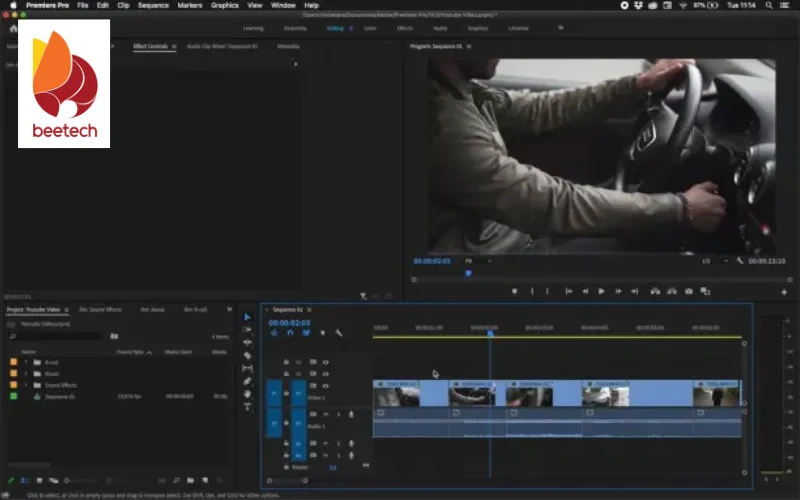Choose the Selection arrow tool

(248, 317)
